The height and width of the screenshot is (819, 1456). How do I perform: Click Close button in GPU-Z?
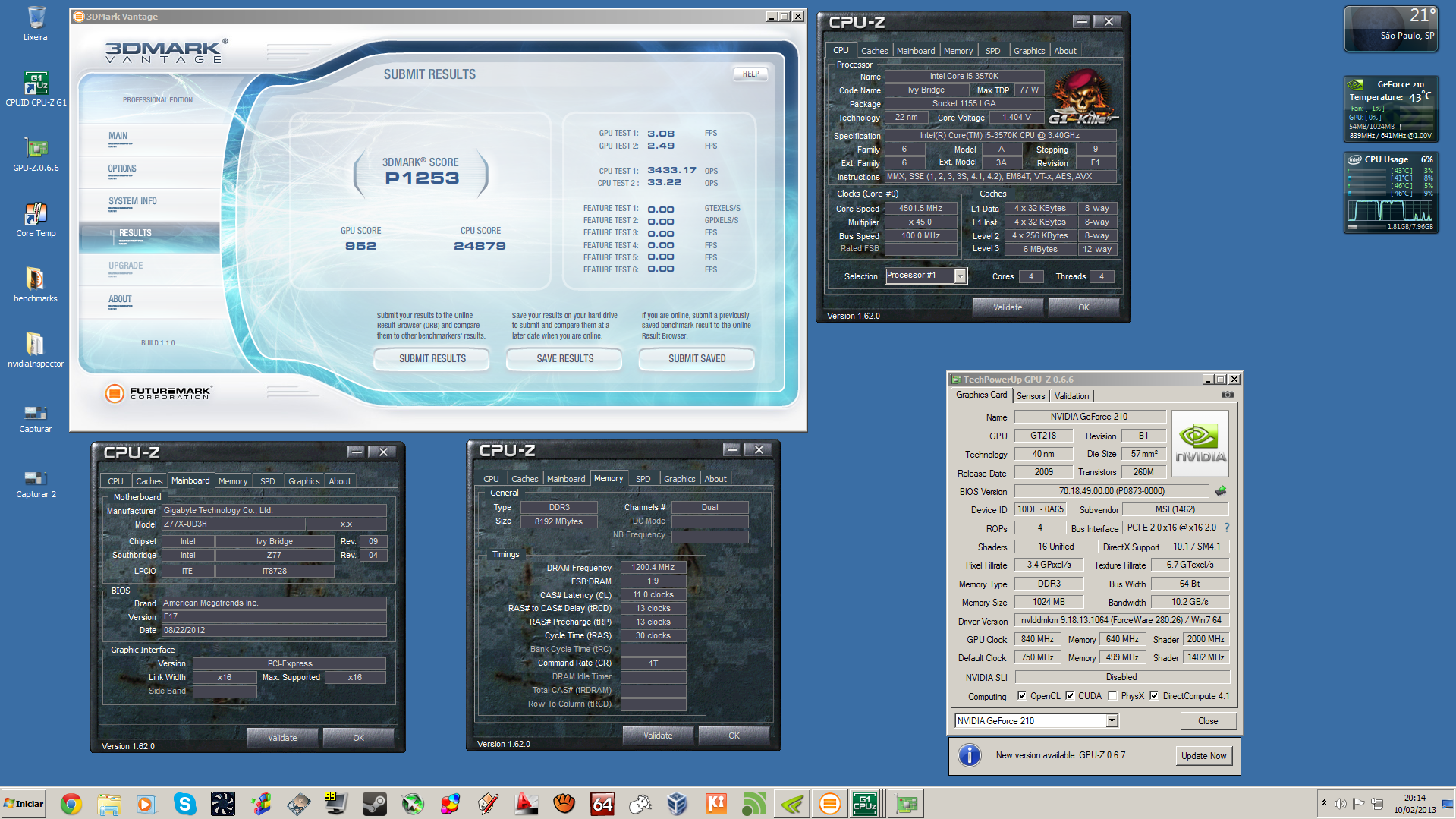point(1208,721)
